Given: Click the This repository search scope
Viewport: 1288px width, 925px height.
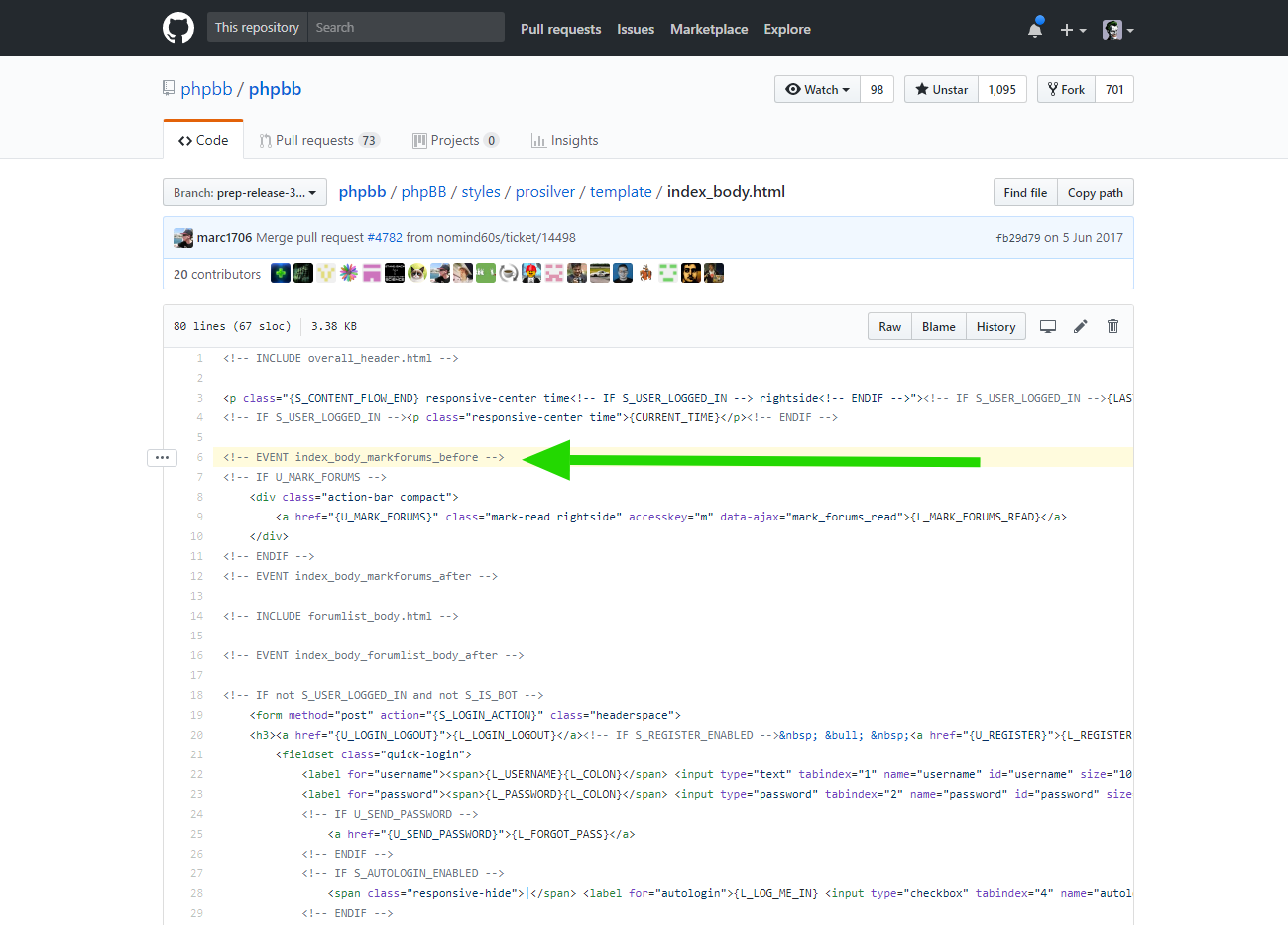Looking at the screenshot, I should tap(257, 27).
